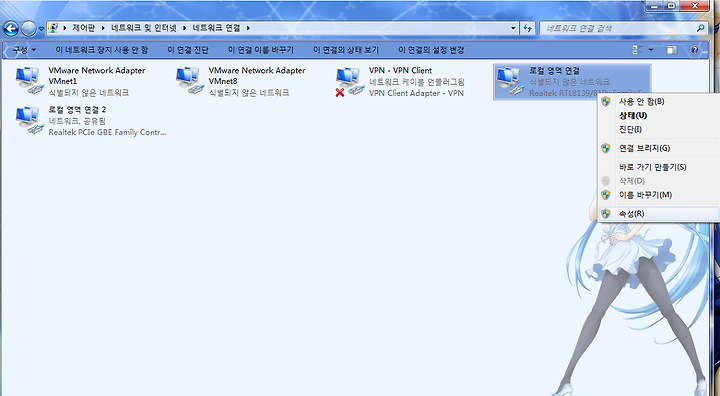Viewport: 720px width, 396px height.
Task: Click Realtek PCIe GBE Family Contr... text
Action: click(x=107, y=132)
